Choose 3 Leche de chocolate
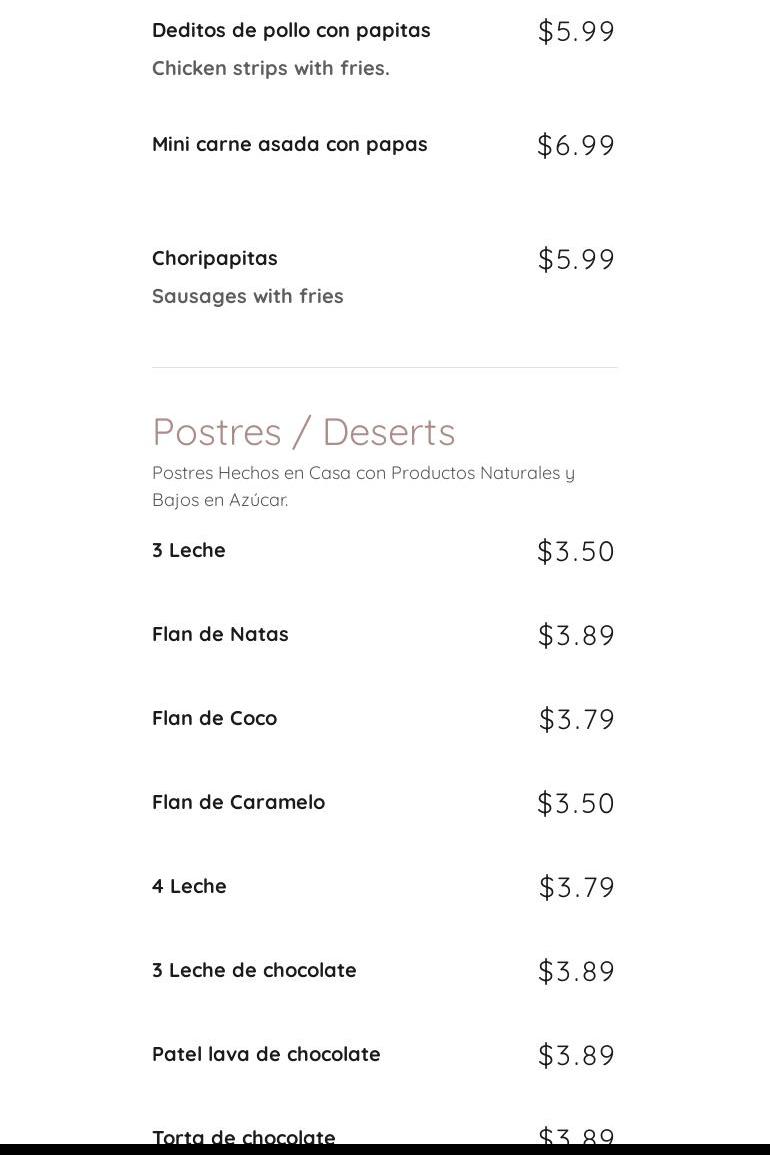The width and height of the screenshot is (770, 1155). 254,971
